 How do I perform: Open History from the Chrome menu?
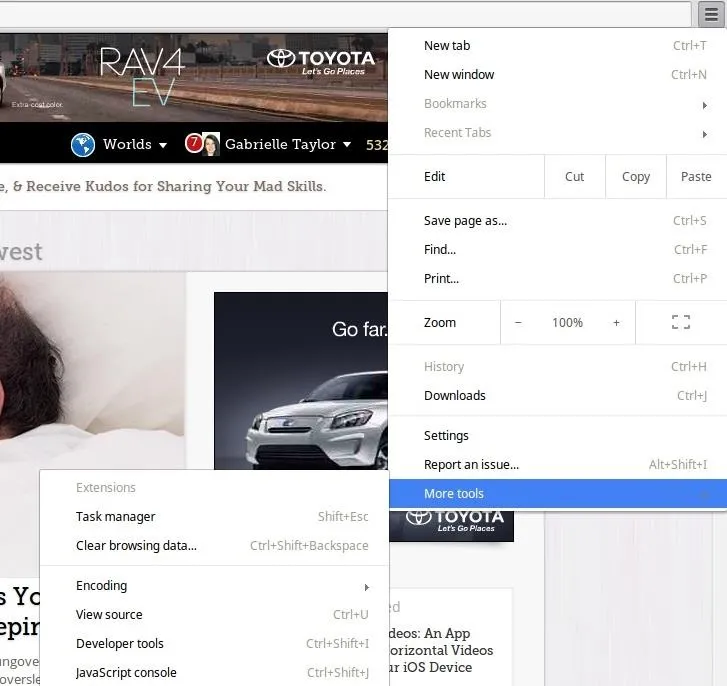[x=557, y=367]
